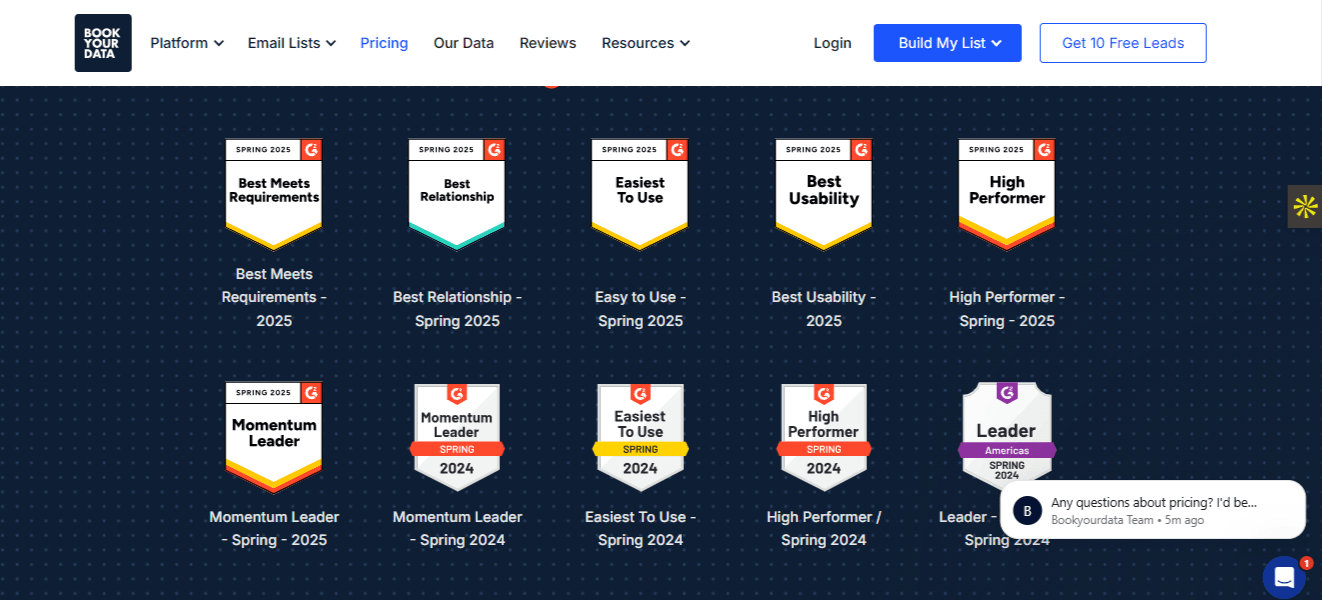Click the 'High Performer / Spring 2024' caption
The height and width of the screenshot is (600, 1322).
[824, 529]
